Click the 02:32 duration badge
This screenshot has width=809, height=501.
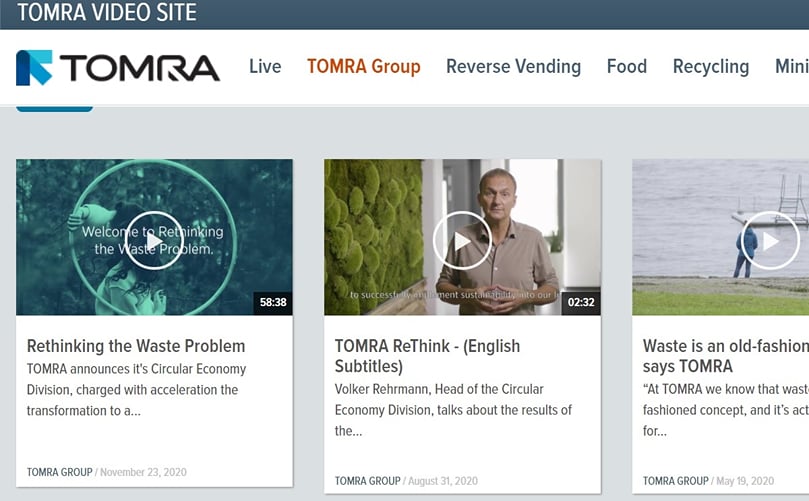point(581,302)
